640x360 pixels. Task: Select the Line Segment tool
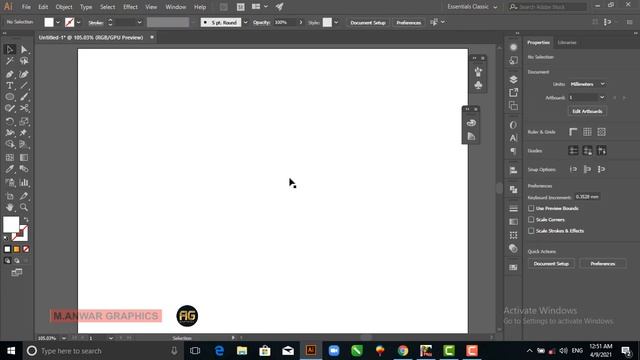(x=24, y=86)
